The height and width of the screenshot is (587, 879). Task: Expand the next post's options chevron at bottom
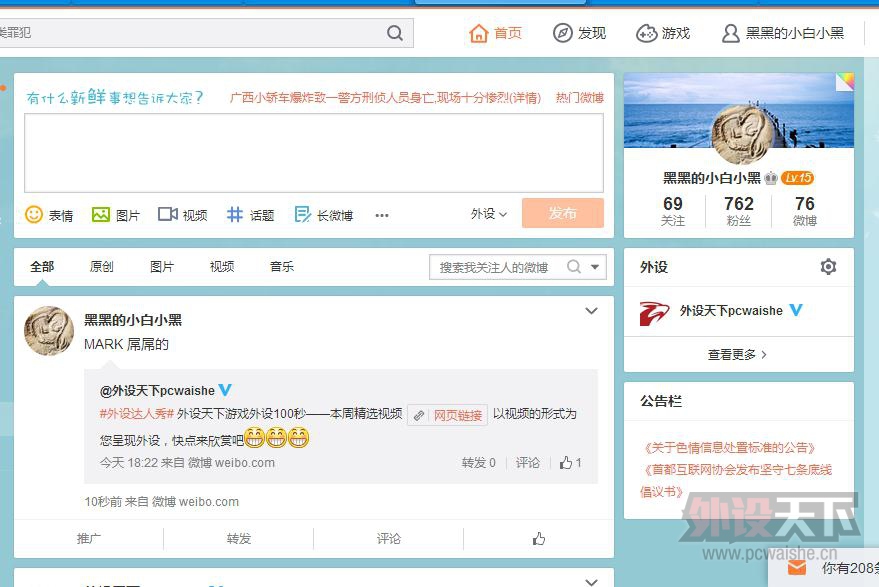point(591,582)
